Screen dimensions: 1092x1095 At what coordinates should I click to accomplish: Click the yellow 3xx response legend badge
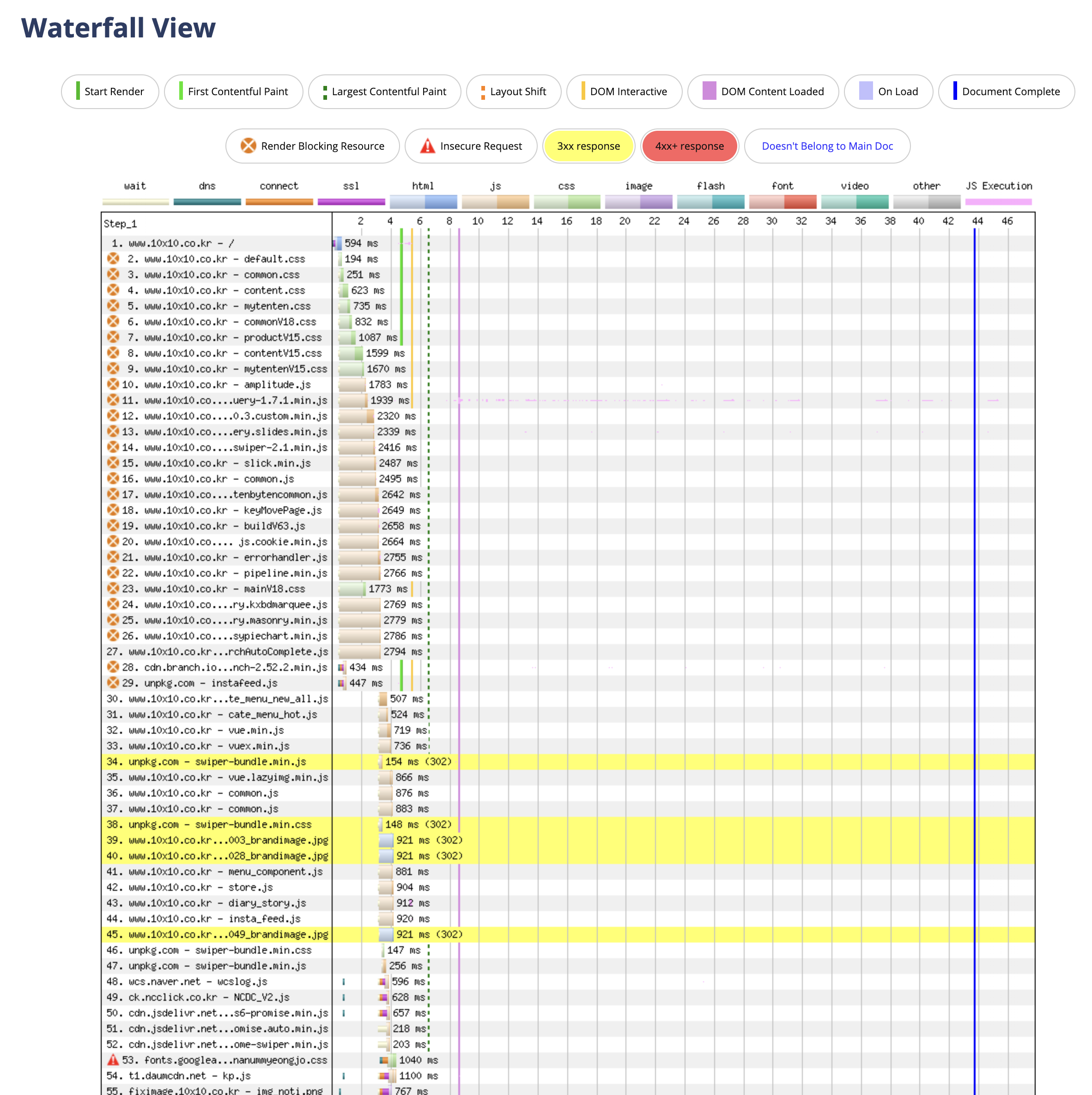pos(588,146)
